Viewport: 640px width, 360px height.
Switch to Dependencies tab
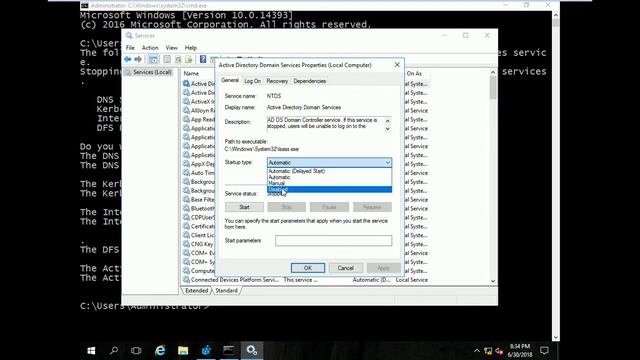[309, 81]
